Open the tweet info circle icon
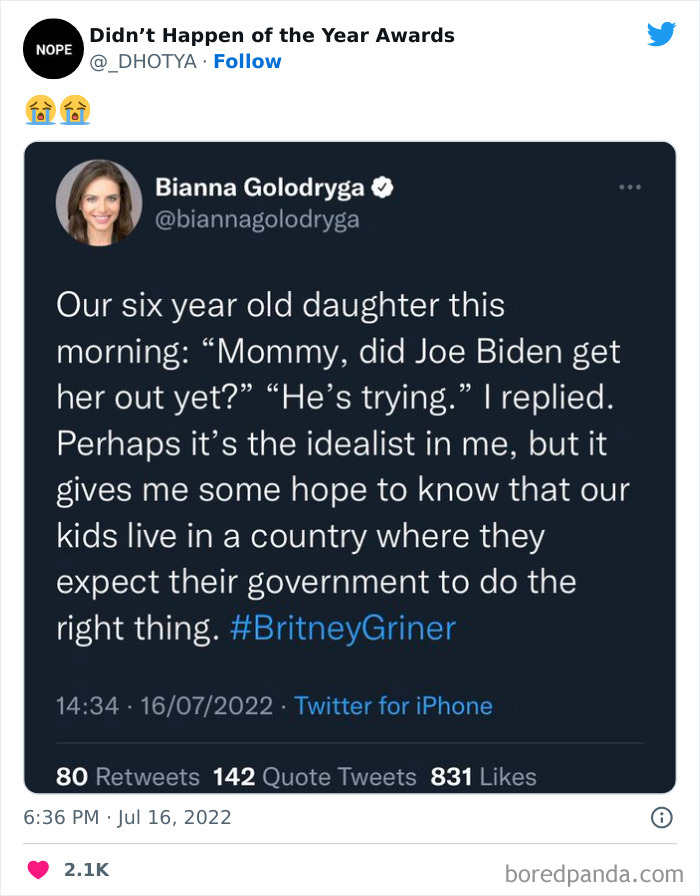This screenshot has height=896, width=700. [661, 817]
